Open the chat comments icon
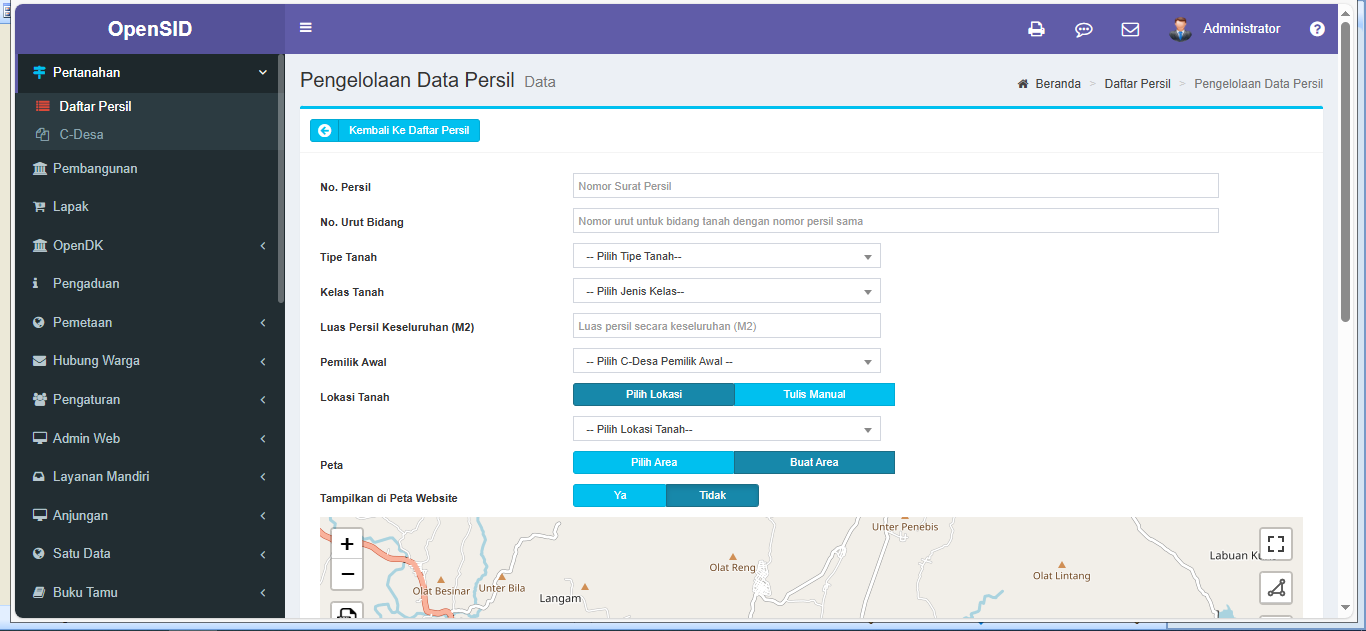Screen dimensions: 1366x631 [1083, 29]
